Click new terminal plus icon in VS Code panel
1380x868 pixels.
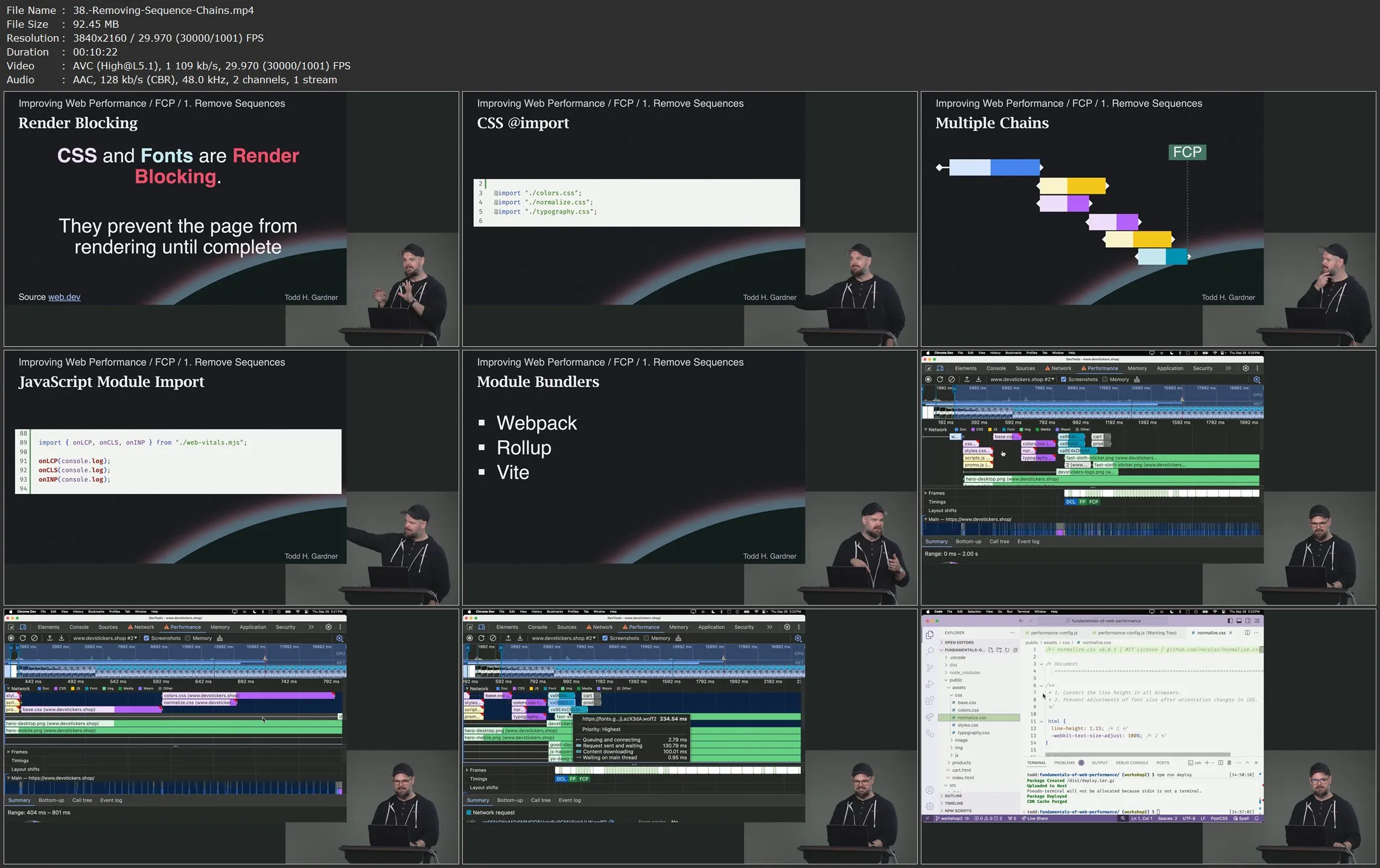tap(1207, 763)
